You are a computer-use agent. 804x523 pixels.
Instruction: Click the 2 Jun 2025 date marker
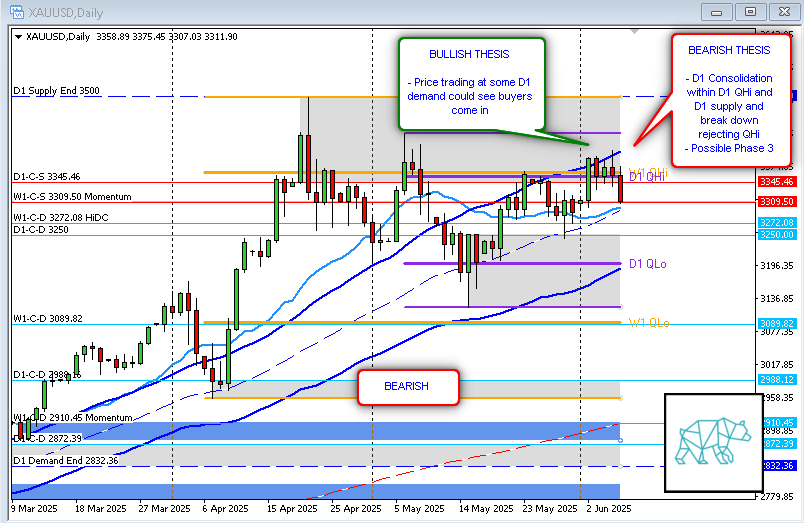[x=607, y=508]
